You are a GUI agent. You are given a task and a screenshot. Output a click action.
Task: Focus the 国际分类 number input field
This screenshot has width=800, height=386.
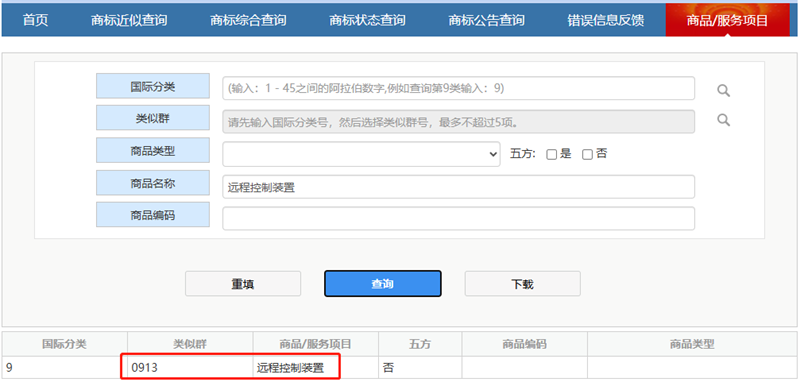pyautogui.click(x=458, y=88)
